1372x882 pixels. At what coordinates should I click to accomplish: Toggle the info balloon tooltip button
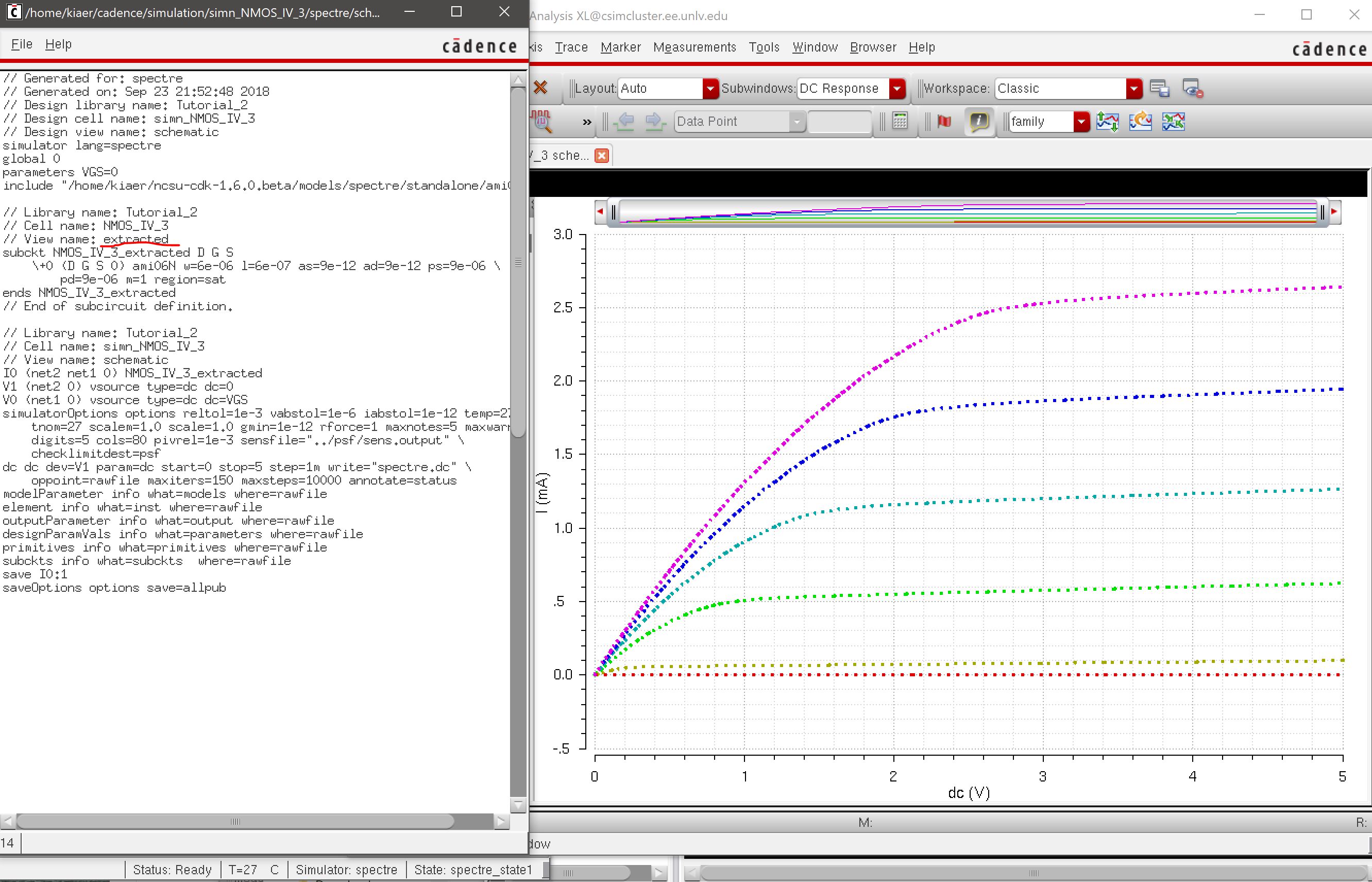(979, 122)
